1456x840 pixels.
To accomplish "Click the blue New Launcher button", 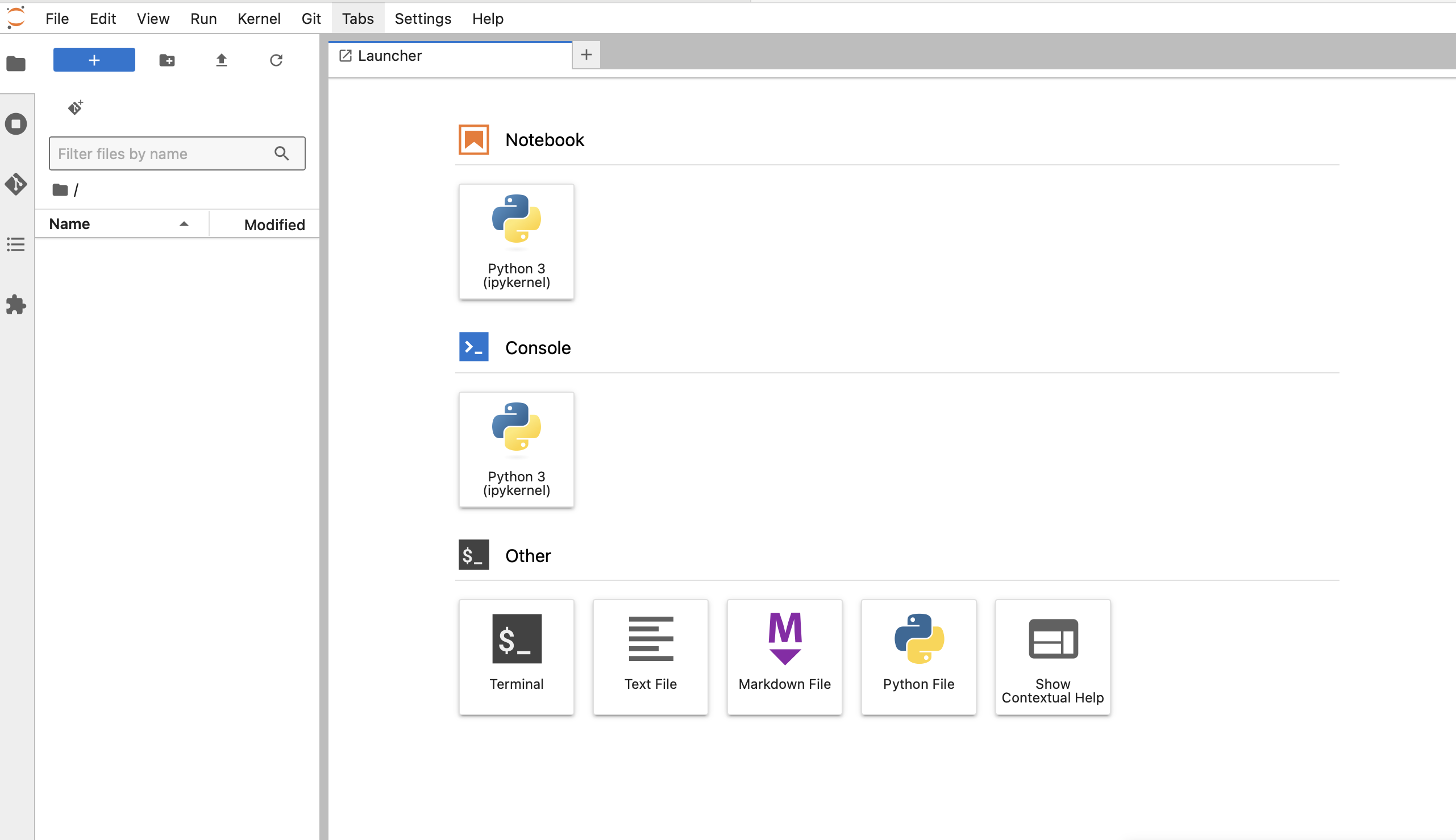I will tap(94, 60).
